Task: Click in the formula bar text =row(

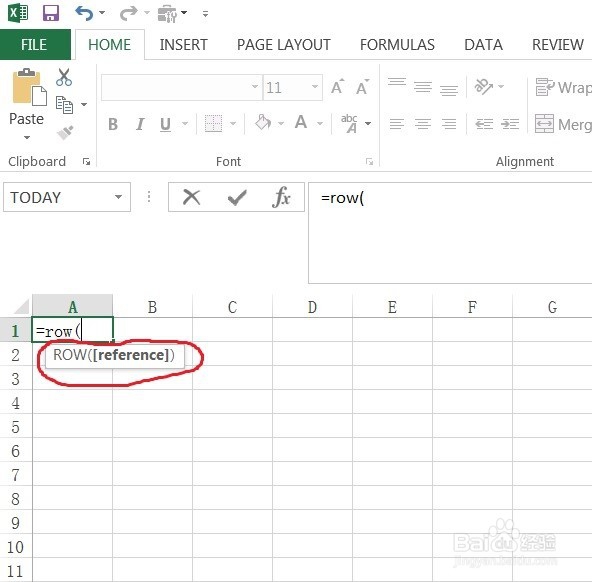Action: (342, 198)
